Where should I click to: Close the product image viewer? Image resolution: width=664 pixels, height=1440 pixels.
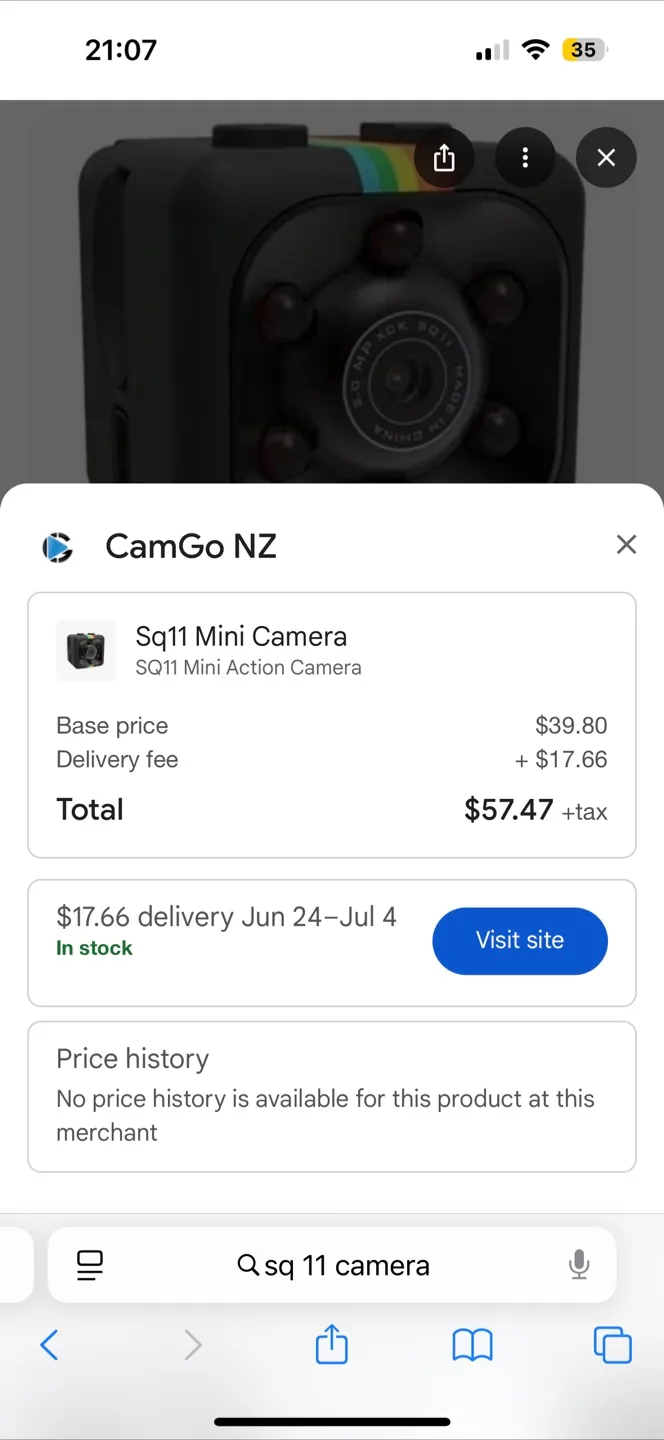[x=606, y=157]
